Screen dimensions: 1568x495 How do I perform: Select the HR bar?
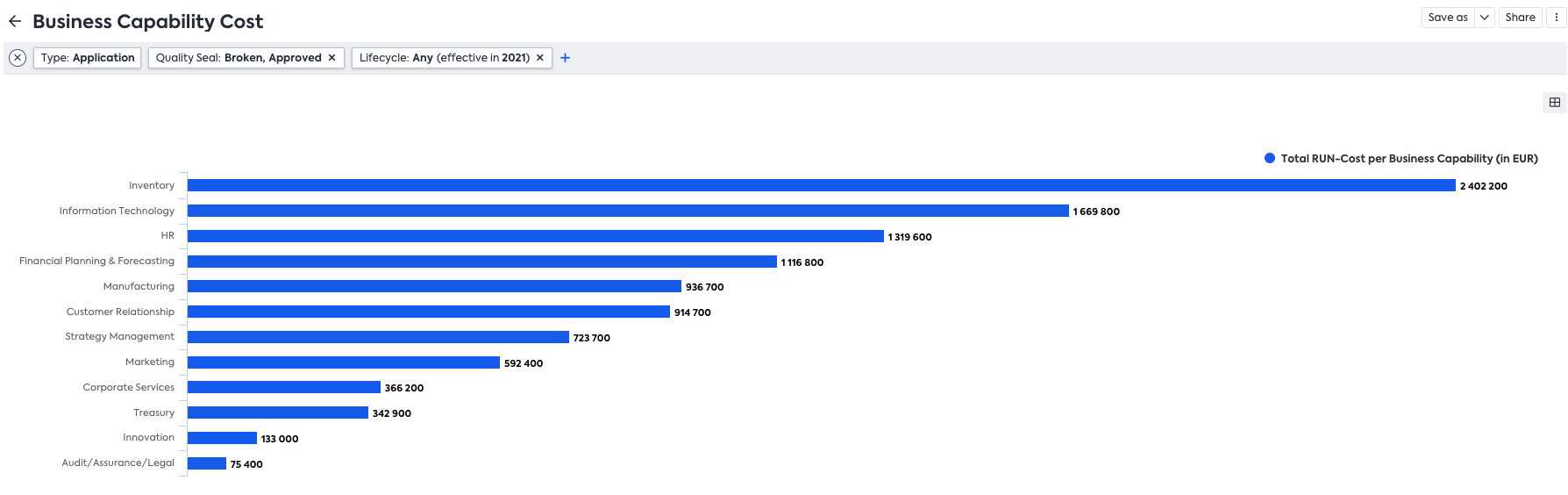pos(536,236)
